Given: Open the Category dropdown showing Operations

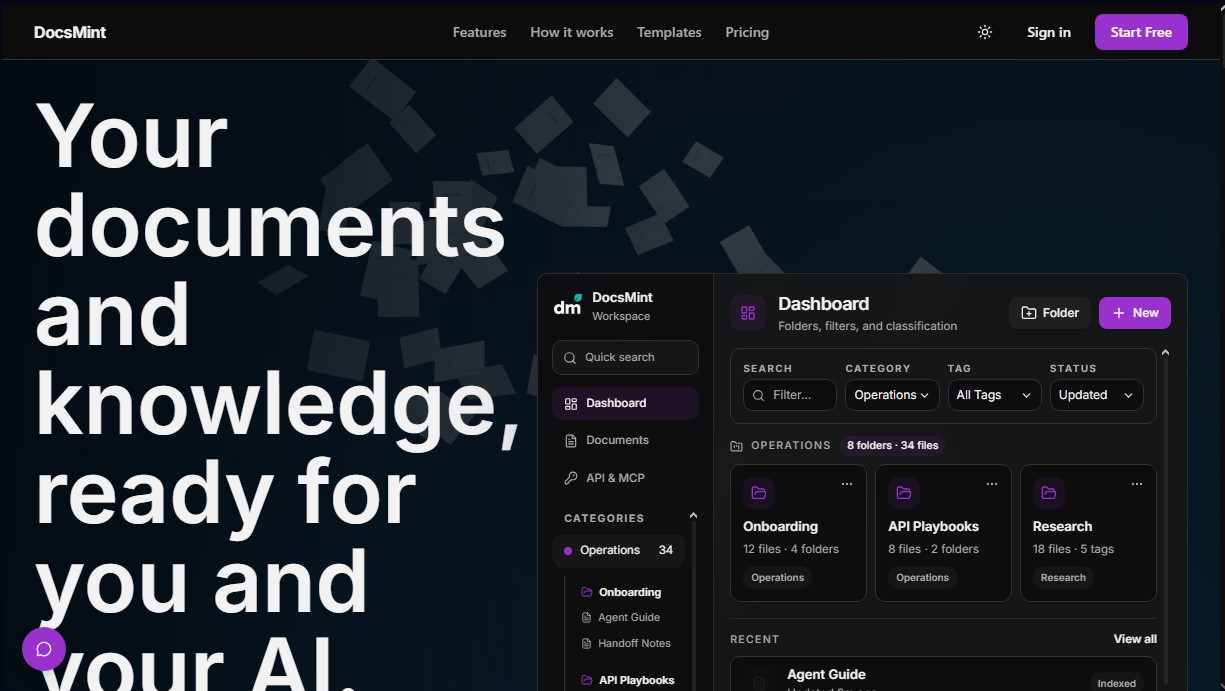Looking at the screenshot, I should 891,396.
